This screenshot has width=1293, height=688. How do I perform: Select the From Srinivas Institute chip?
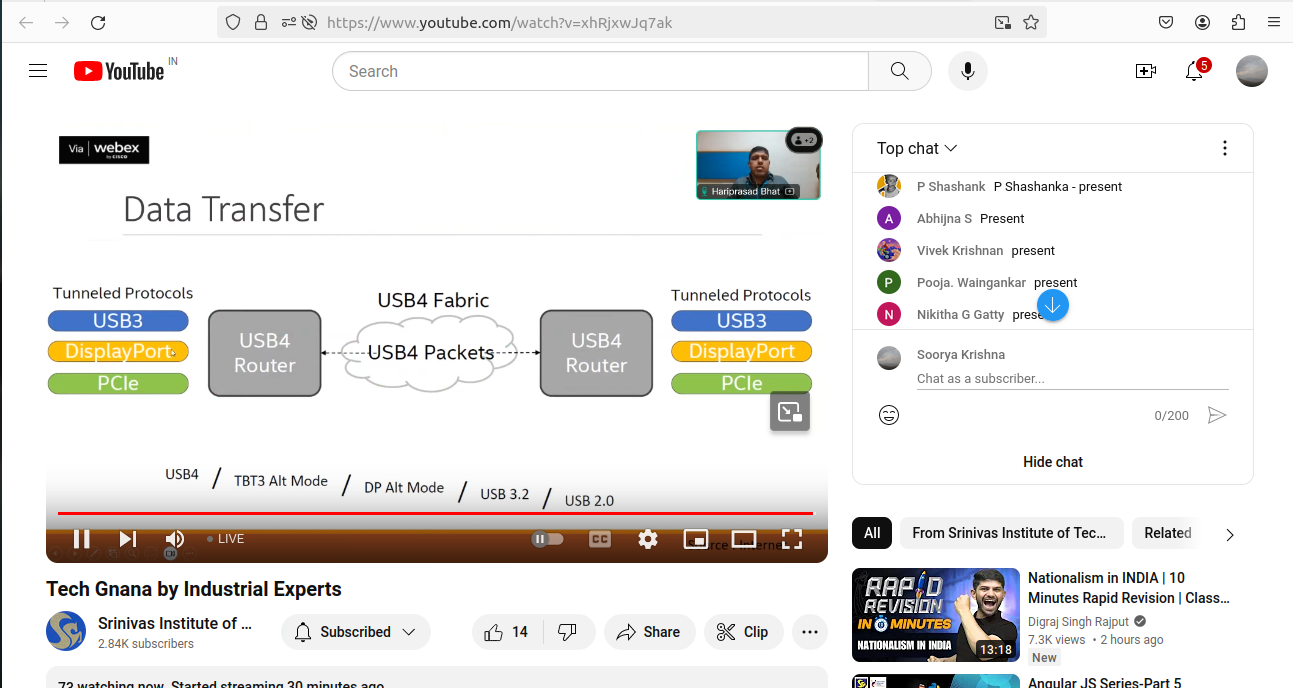[x=1010, y=533]
